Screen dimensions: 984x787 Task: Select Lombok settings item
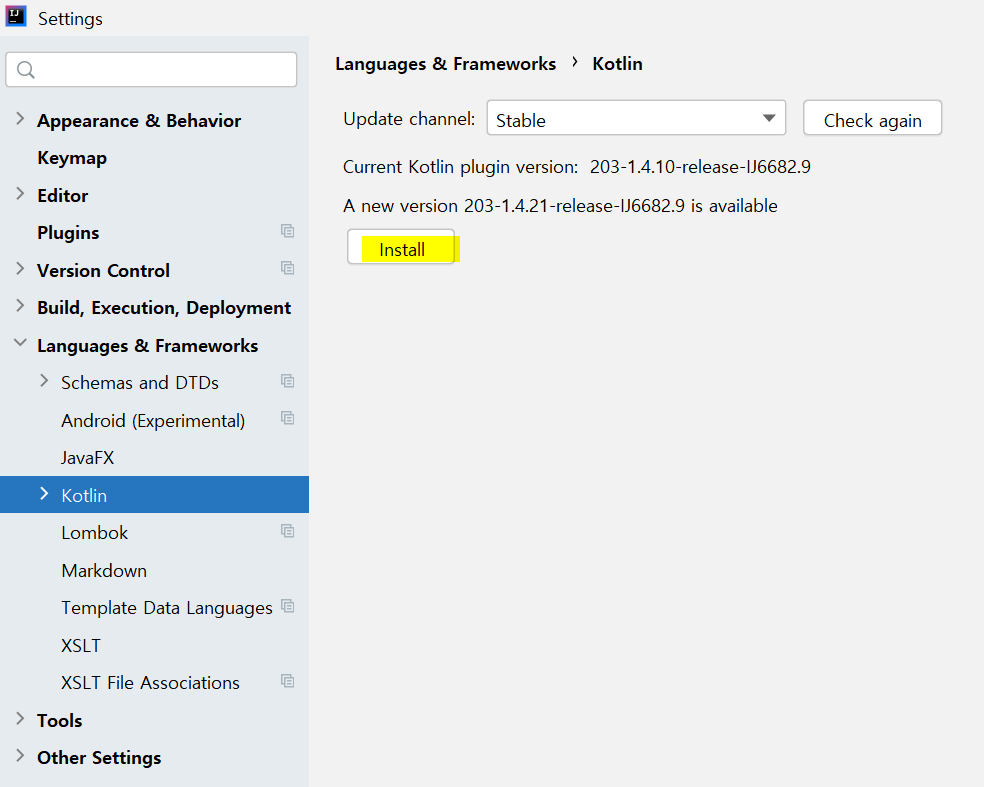tap(94, 533)
